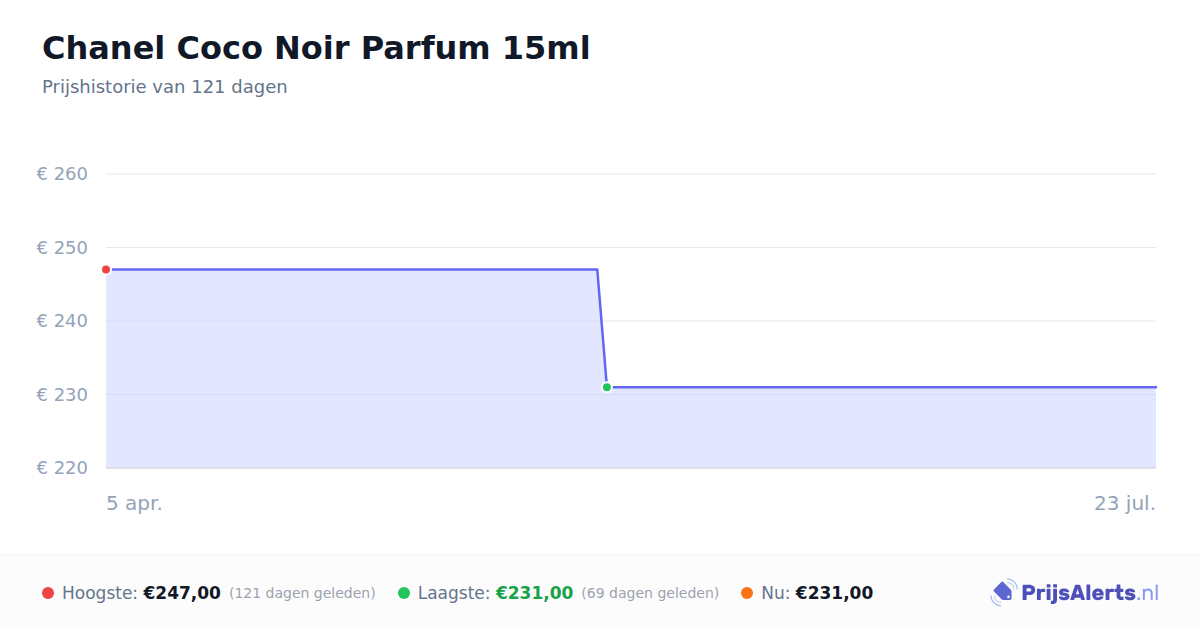
Task: Click the Chanel Coco Noir Parfum 15ml title
Action: tap(316, 47)
